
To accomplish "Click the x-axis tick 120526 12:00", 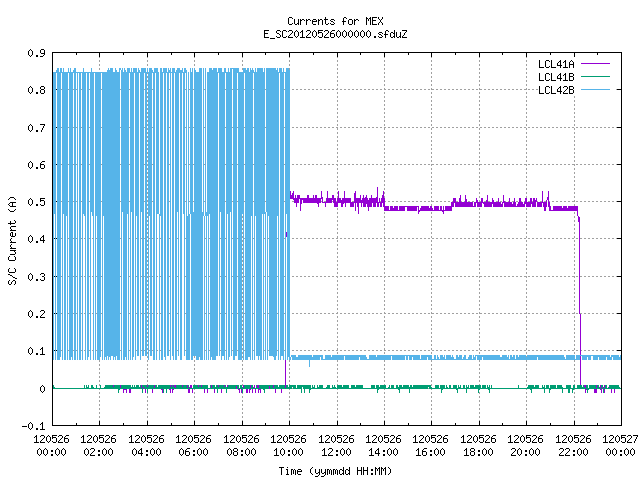I will tap(336, 446).
